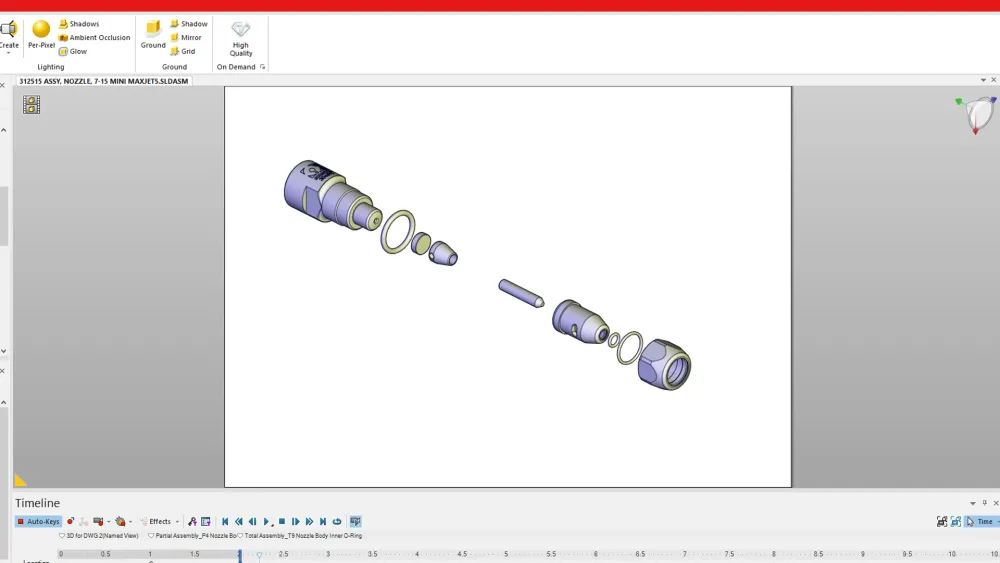The image size is (1000, 563).
Task: Step to the next key
Action: tap(295, 522)
